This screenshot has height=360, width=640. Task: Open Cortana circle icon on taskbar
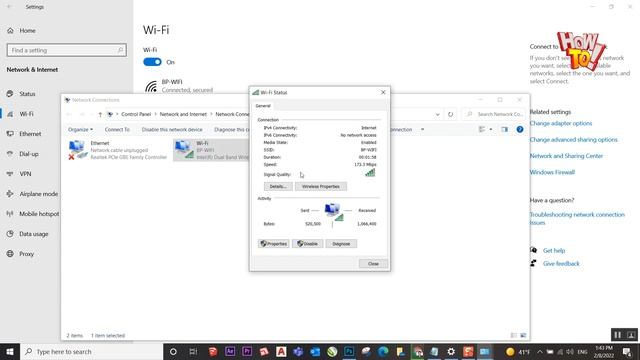tap(173, 351)
